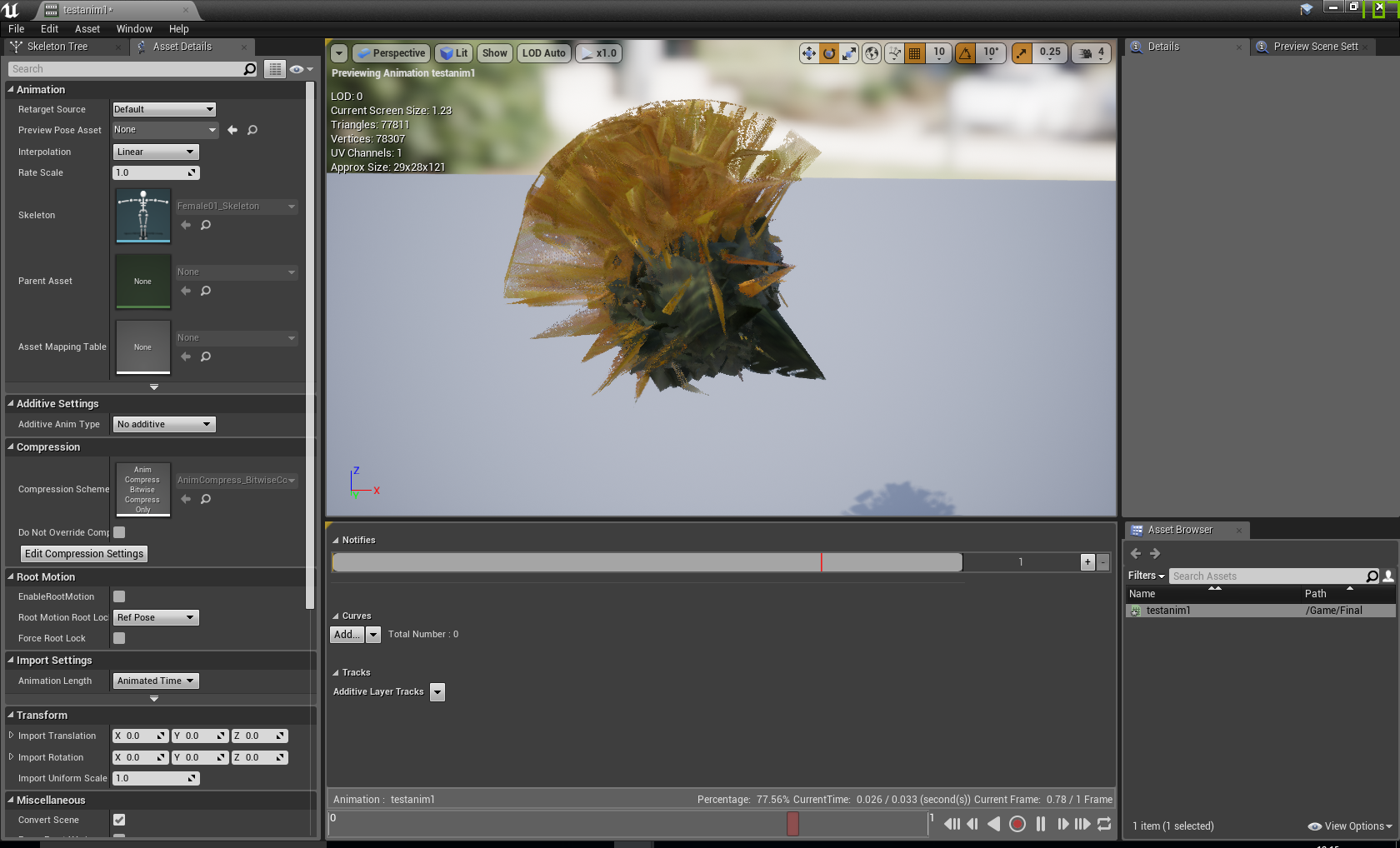Click Edit Compression Settings button
The width and height of the screenshot is (1400, 848).
pos(84,554)
